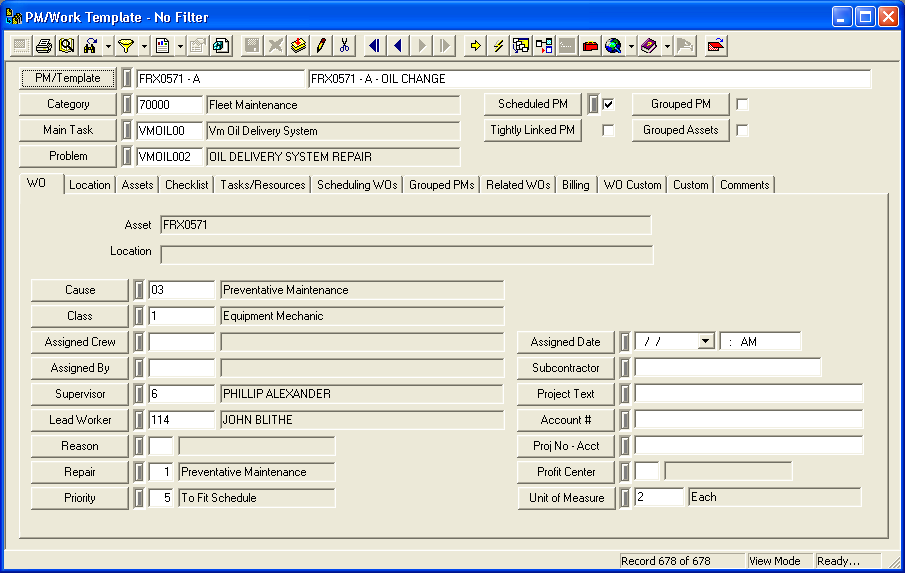The image size is (905, 573).
Task: Switch to the Scheduling WOs tab
Action: point(357,185)
